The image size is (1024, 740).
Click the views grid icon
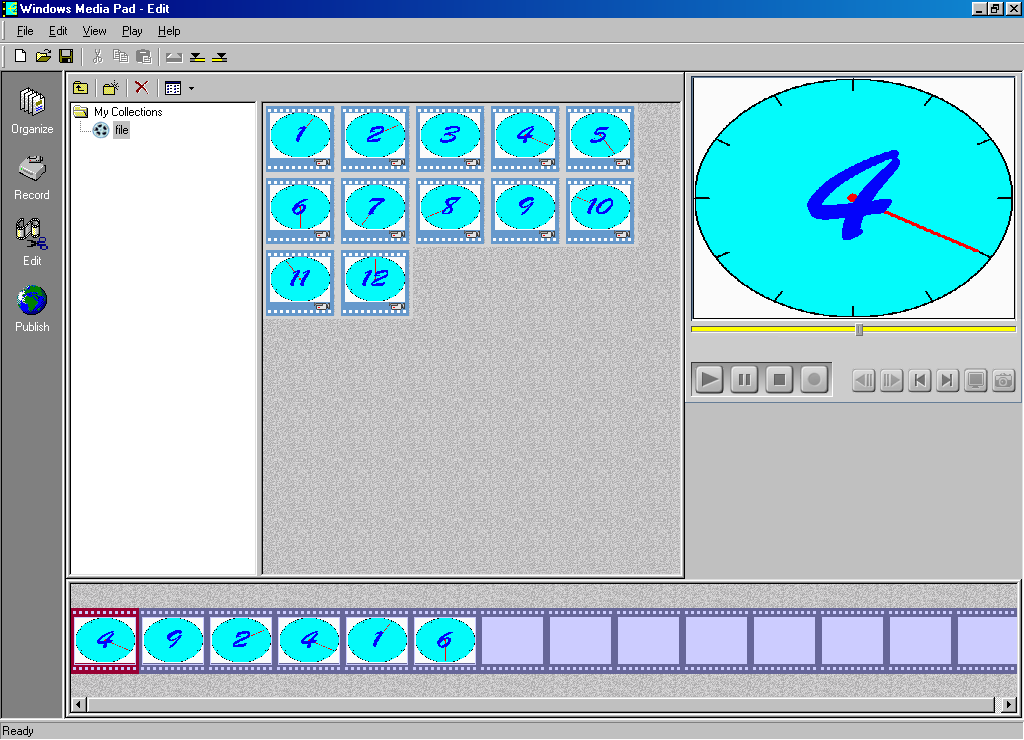[173, 88]
